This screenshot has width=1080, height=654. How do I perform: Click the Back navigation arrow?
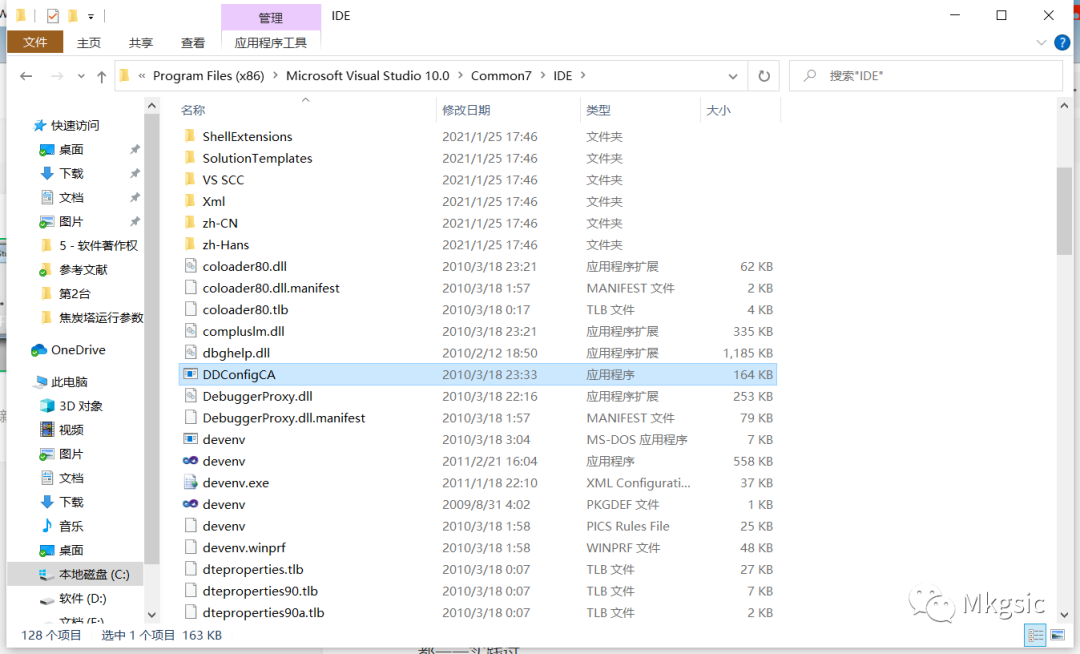(x=26, y=76)
